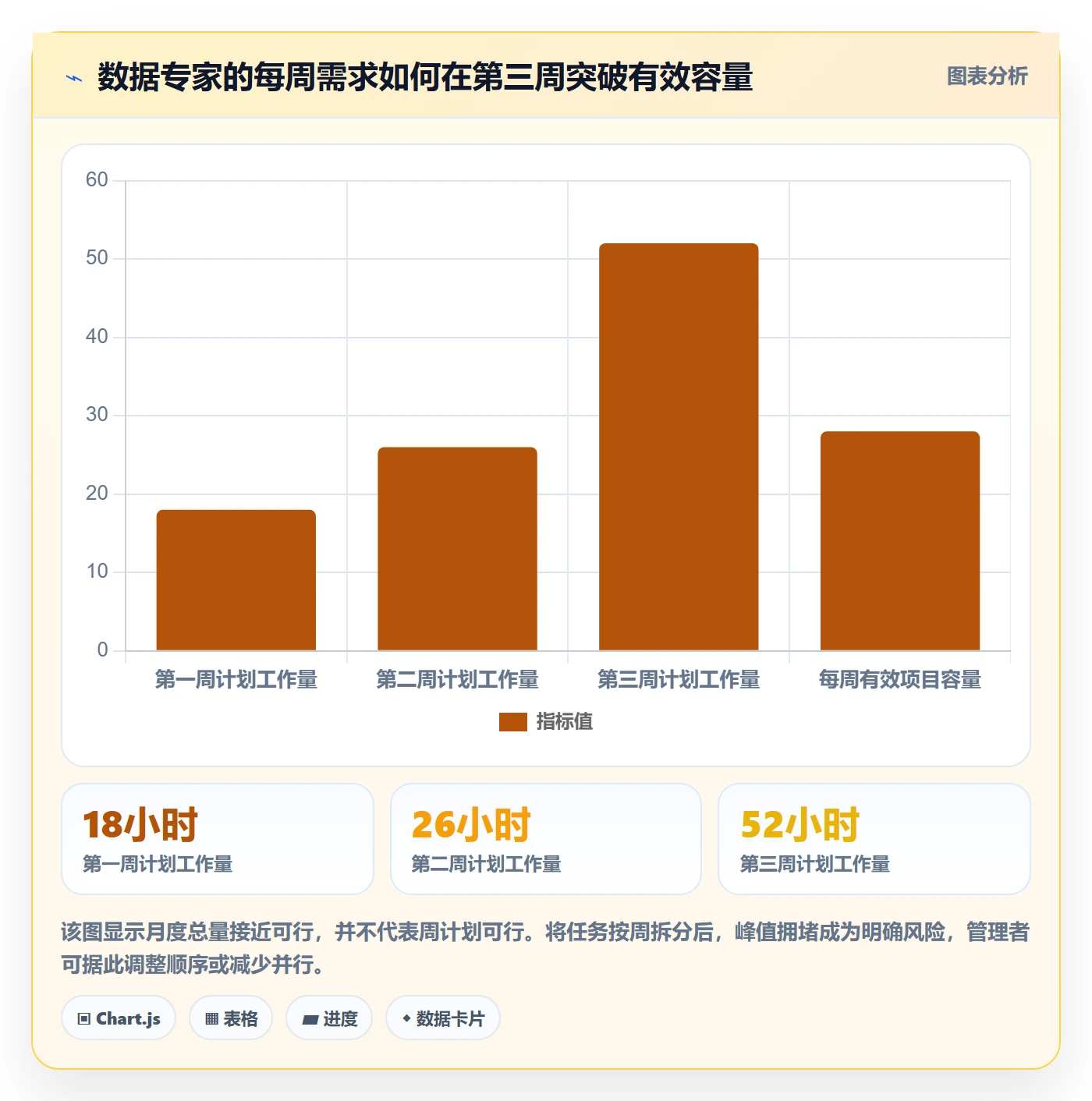The width and height of the screenshot is (1092, 1101).
Task: Click the 每周有效项目容量 bar in the chart
Action: [x=900, y=541]
